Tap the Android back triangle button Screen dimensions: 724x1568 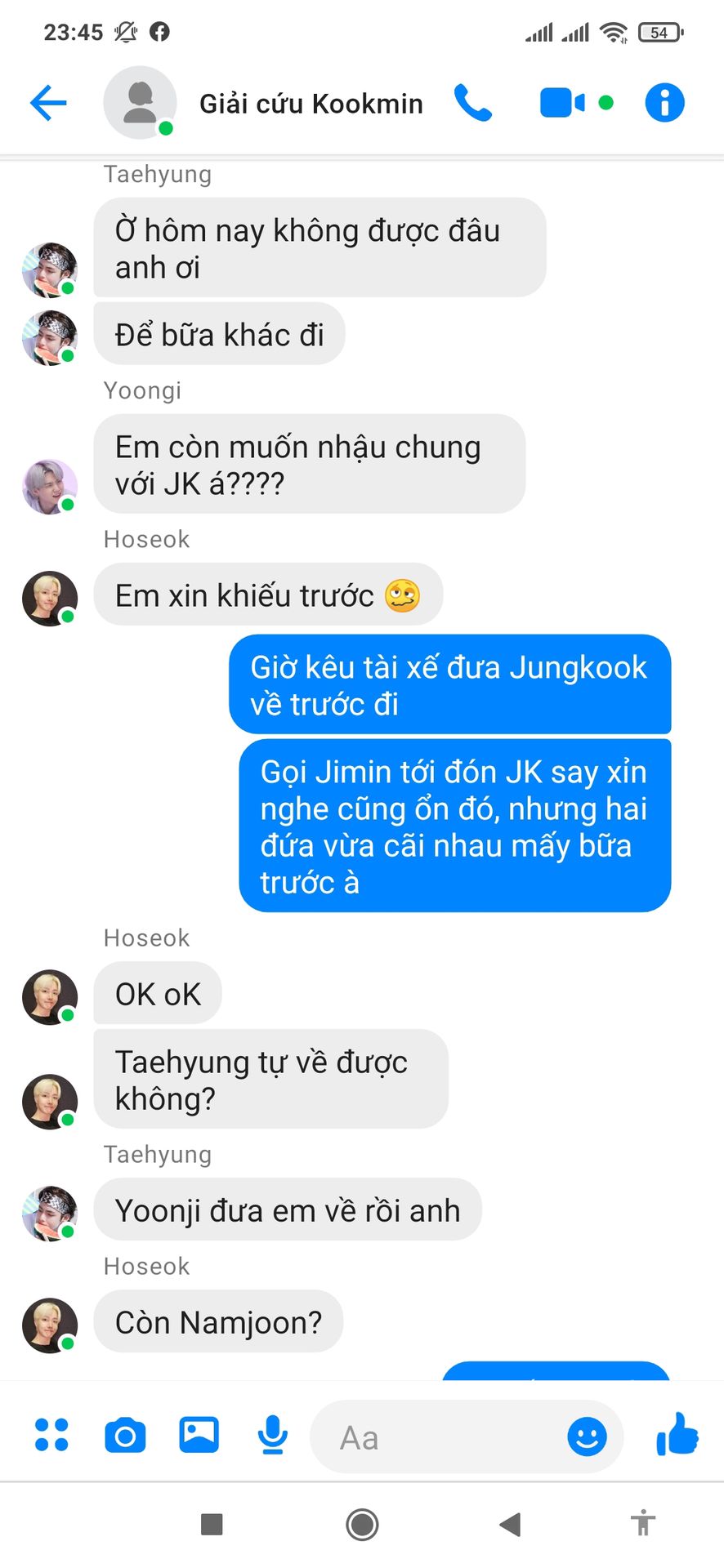tap(510, 1524)
